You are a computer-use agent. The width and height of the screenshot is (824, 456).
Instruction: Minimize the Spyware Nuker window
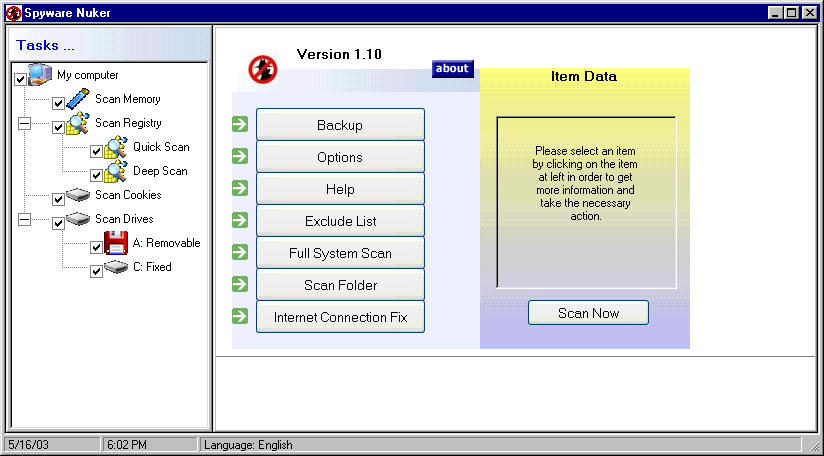pyautogui.click(x=775, y=13)
